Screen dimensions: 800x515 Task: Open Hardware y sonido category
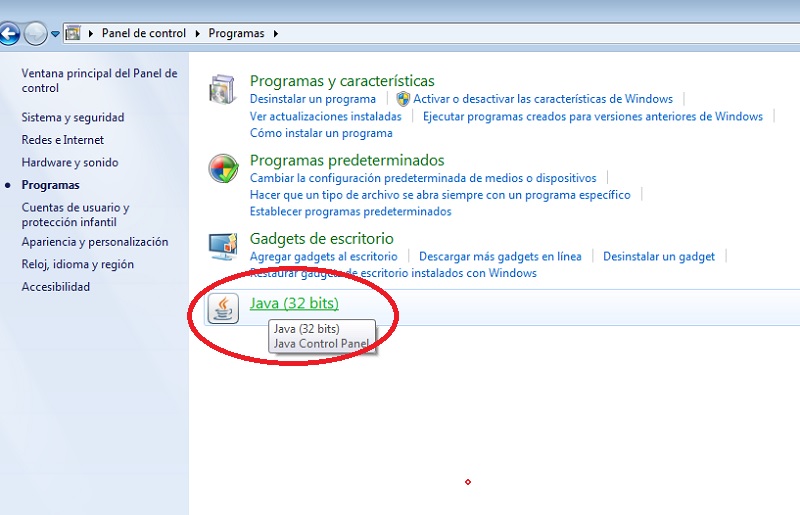click(70, 162)
